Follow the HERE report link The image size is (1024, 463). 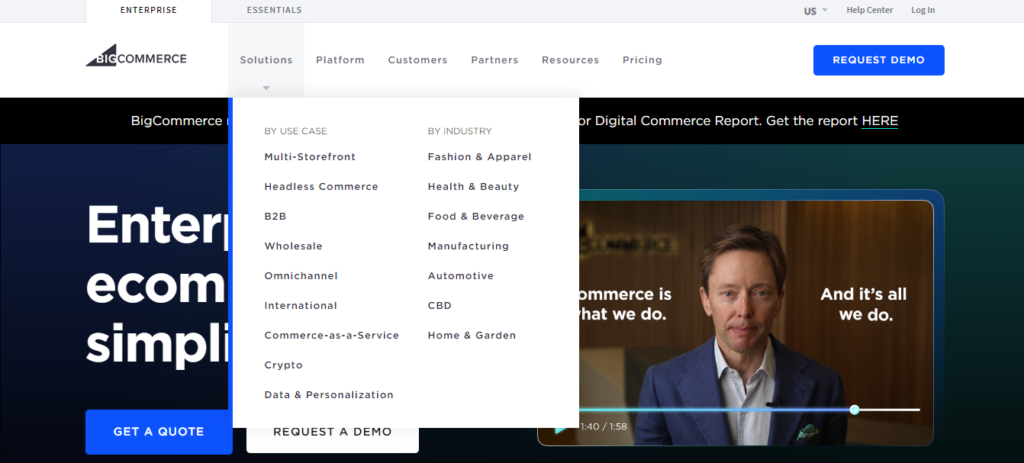pyautogui.click(x=879, y=121)
